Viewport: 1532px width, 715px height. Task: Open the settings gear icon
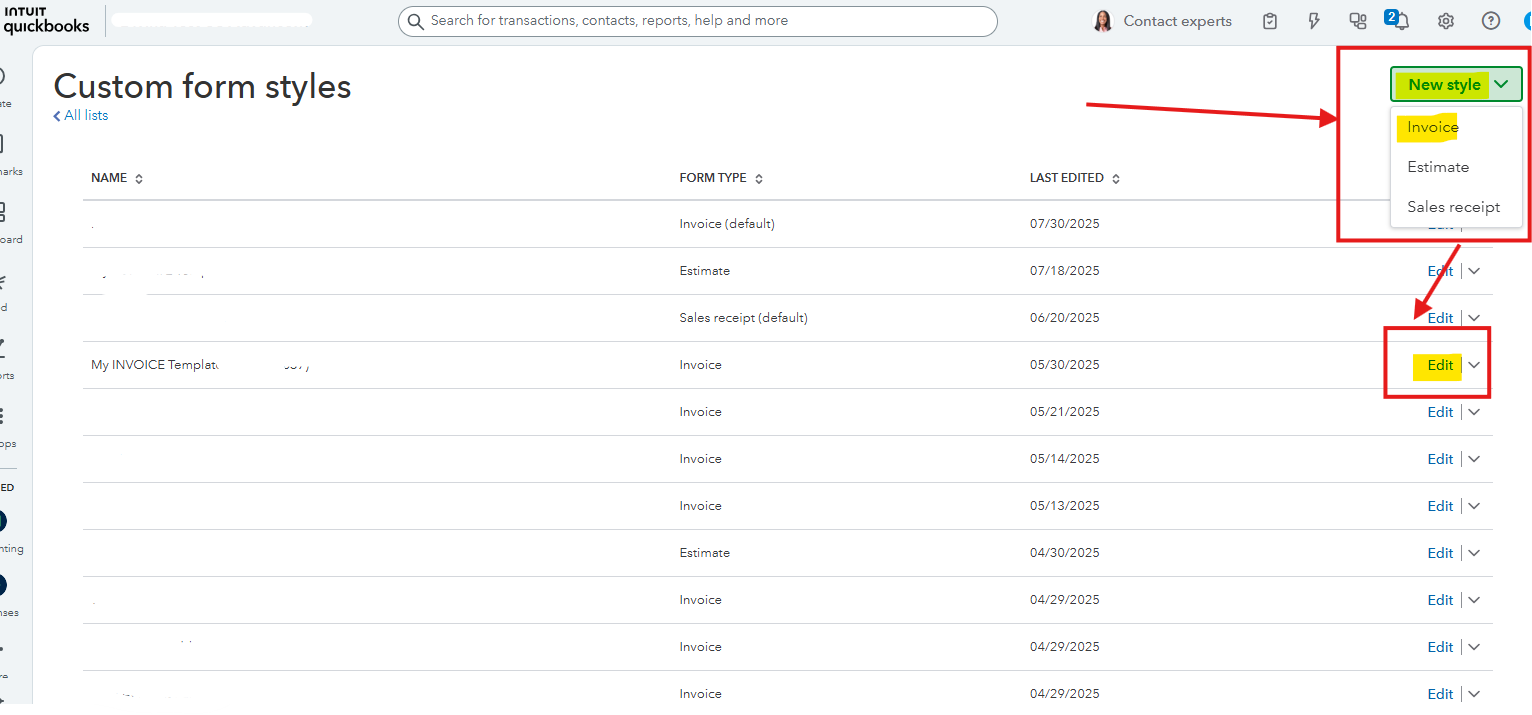click(x=1446, y=21)
